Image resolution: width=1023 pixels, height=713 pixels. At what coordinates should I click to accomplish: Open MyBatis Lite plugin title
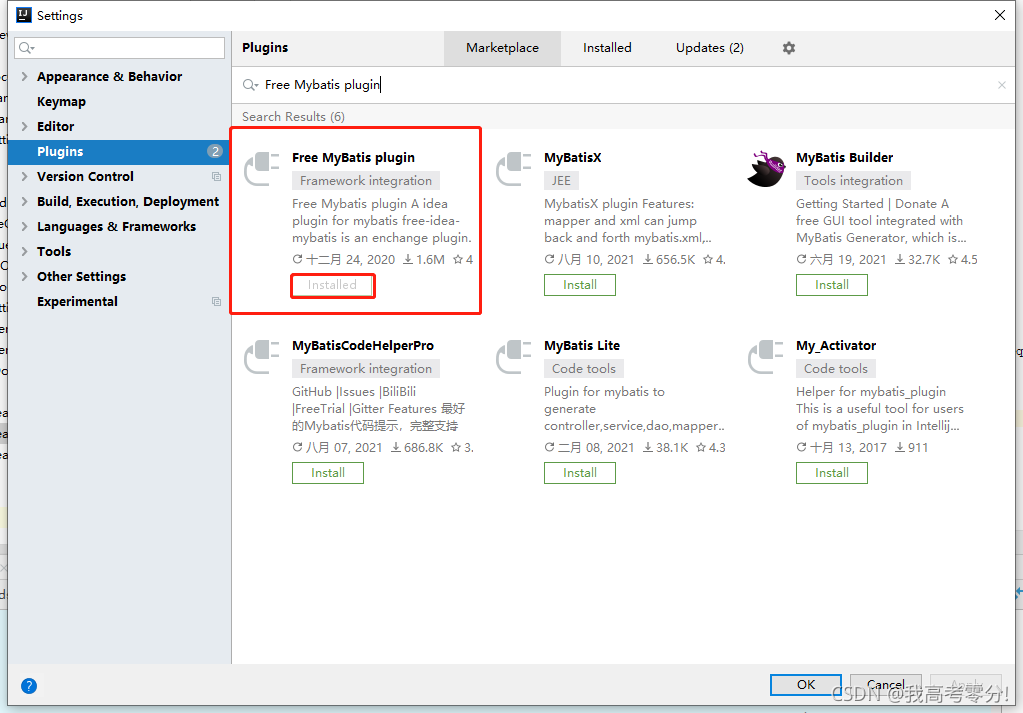582,346
